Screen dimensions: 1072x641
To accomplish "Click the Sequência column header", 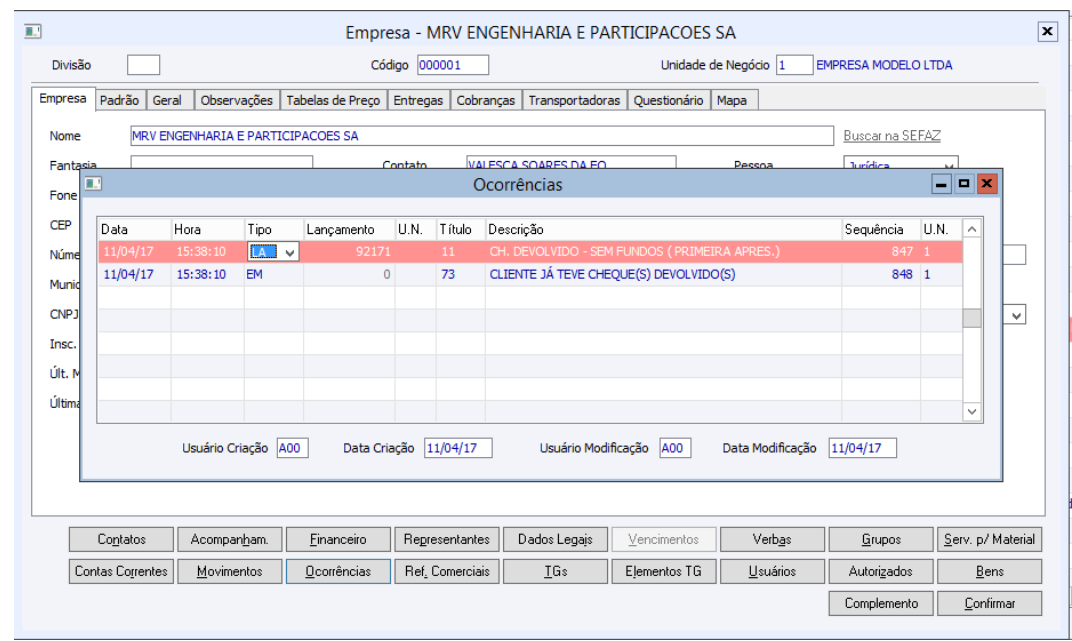I will (881, 230).
